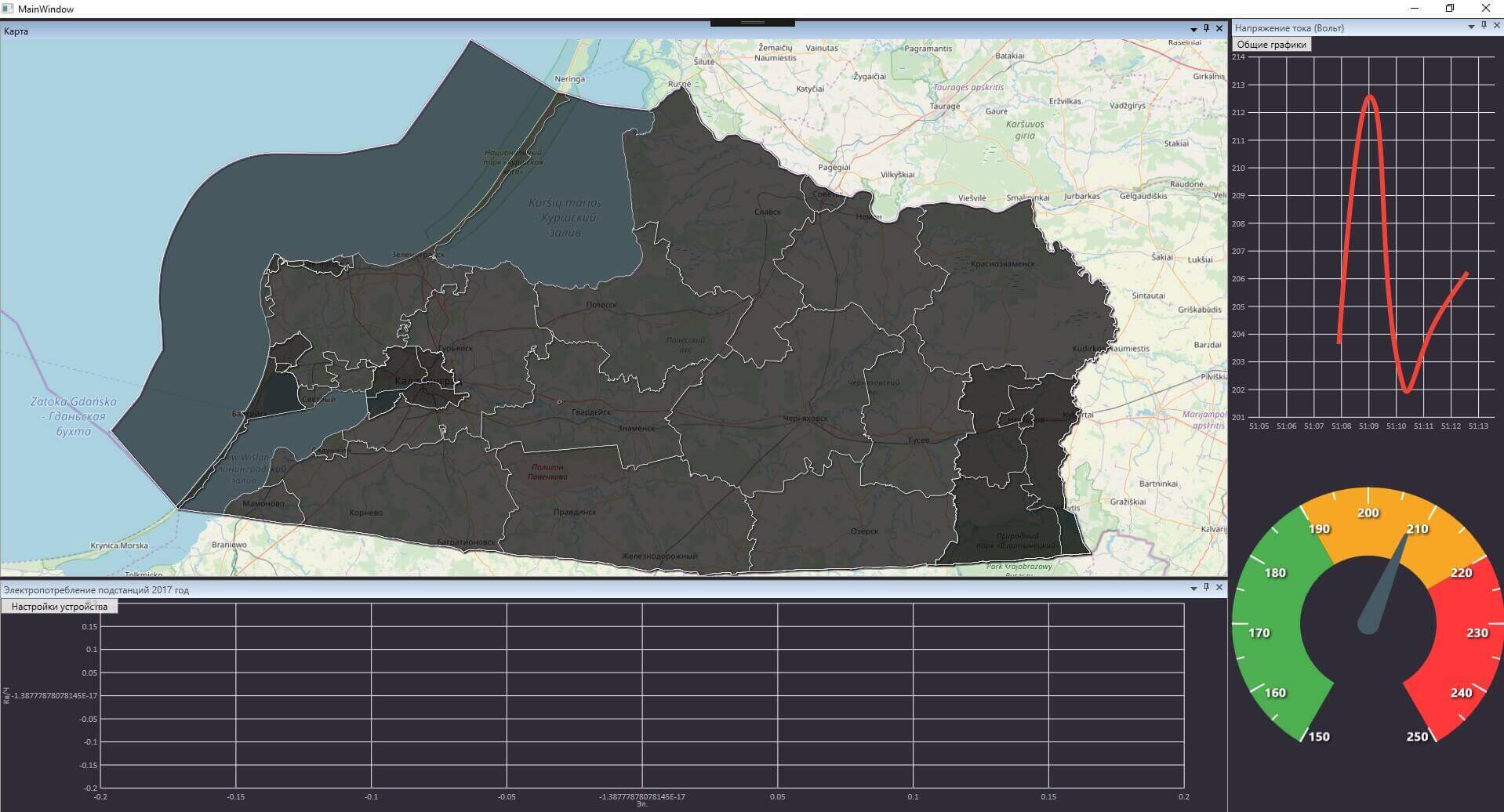Click the MainWindow app icon in title bar

point(8,9)
